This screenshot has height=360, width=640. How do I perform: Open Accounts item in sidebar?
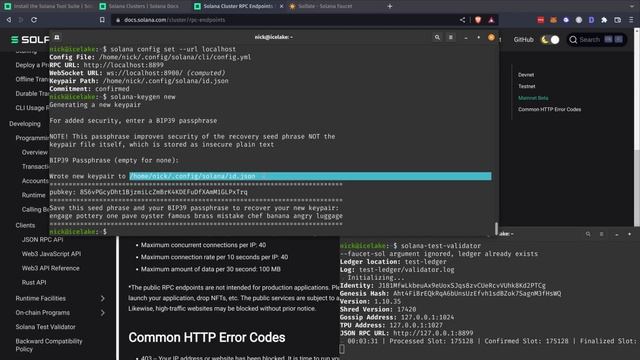pos(35,181)
